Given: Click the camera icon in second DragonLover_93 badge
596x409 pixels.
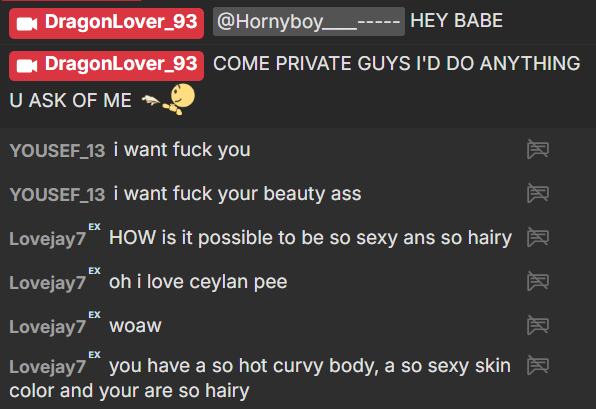Looking at the screenshot, I should pos(27,66).
